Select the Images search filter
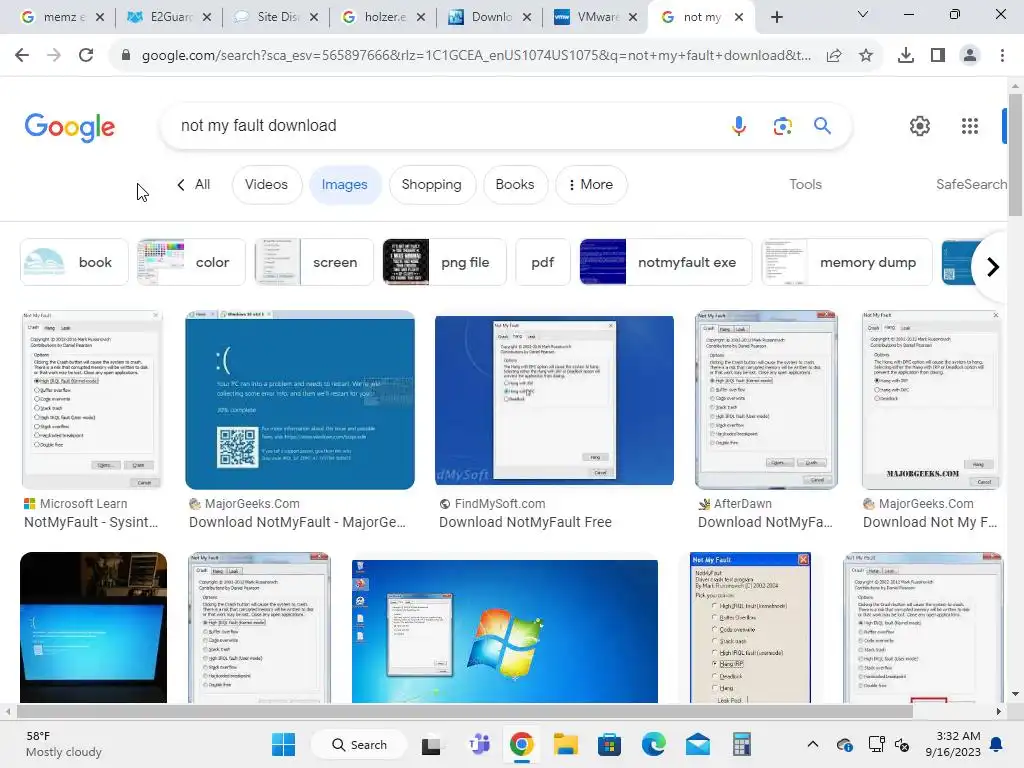This screenshot has width=1024, height=768. coord(344,185)
